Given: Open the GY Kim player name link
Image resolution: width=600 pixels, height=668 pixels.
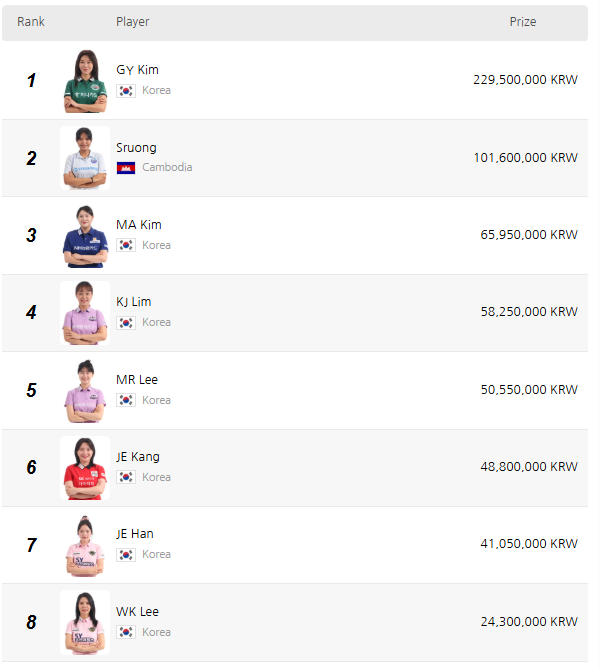Looking at the screenshot, I should [x=137, y=70].
